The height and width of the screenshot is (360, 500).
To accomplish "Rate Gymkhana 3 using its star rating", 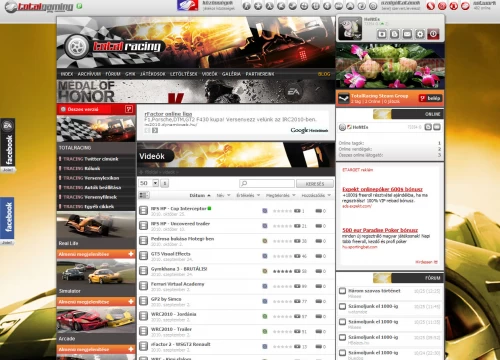I will (282, 271).
